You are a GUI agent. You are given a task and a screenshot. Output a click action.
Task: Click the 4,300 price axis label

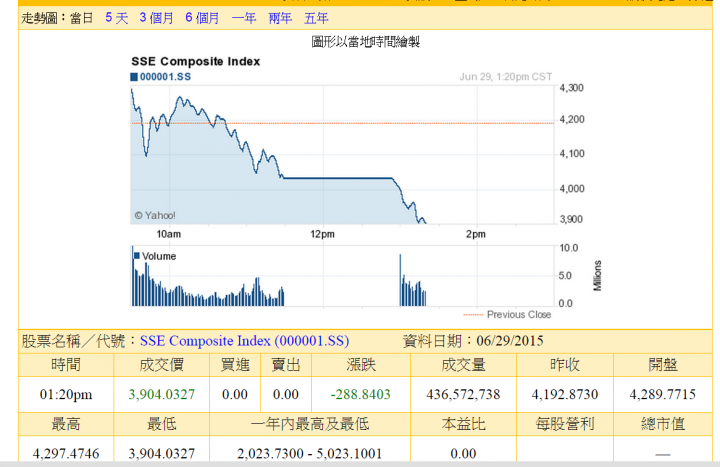(x=571, y=88)
